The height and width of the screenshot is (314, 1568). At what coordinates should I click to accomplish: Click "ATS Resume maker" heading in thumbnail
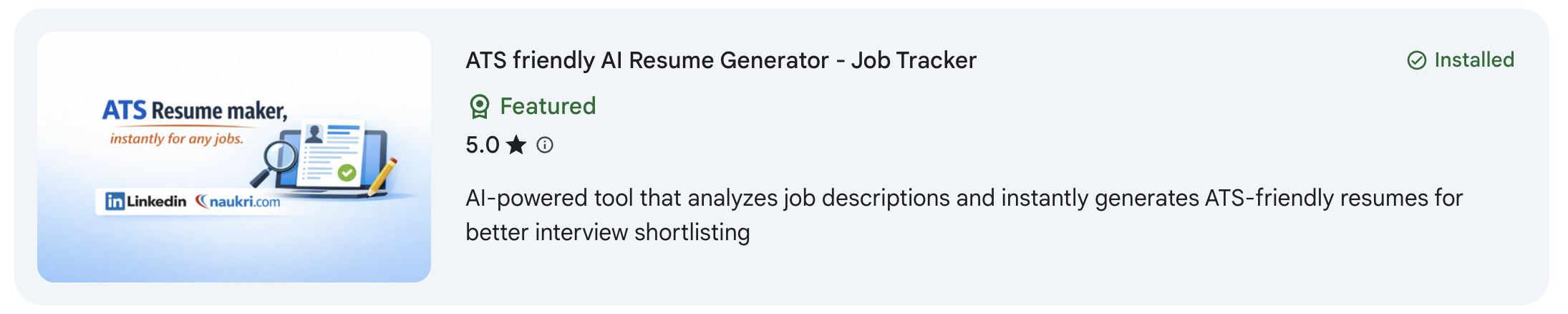tap(194, 111)
